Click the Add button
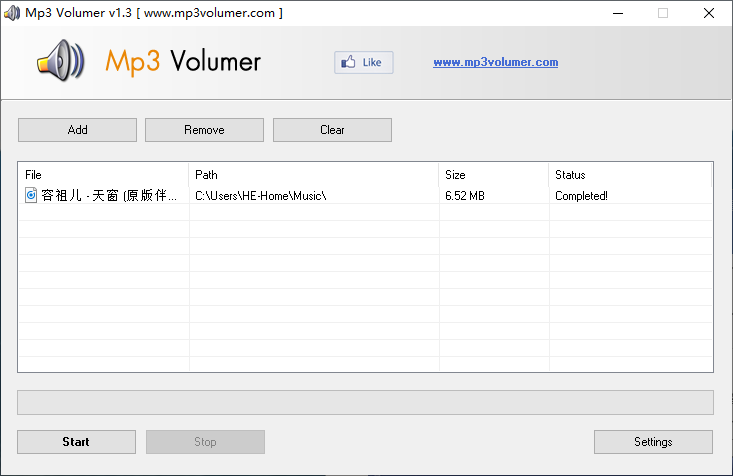This screenshot has width=733, height=476. (x=77, y=130)
